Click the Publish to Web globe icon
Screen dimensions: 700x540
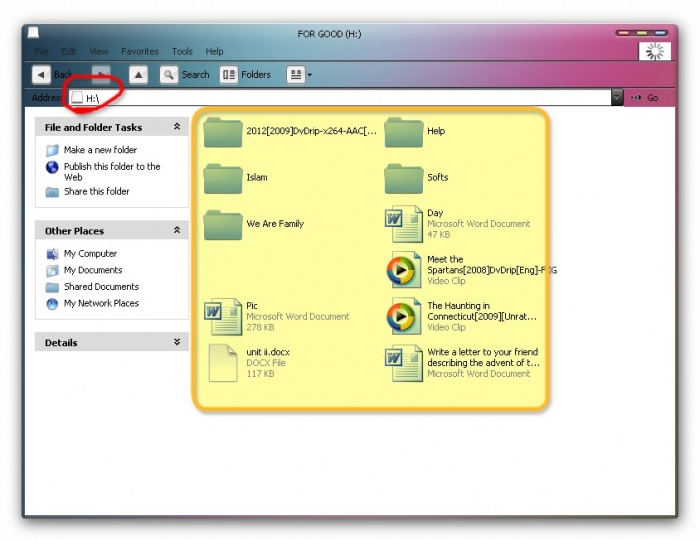(52, 167)
